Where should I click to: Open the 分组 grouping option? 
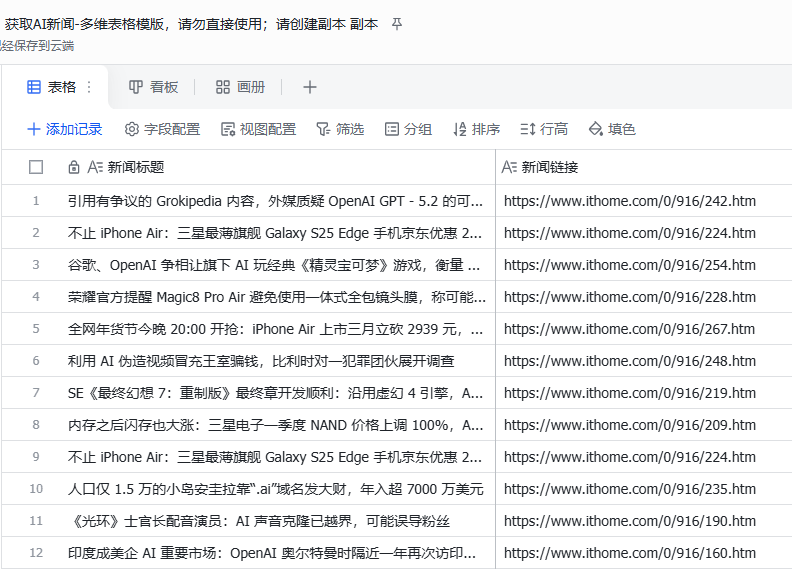pos(408,129)
